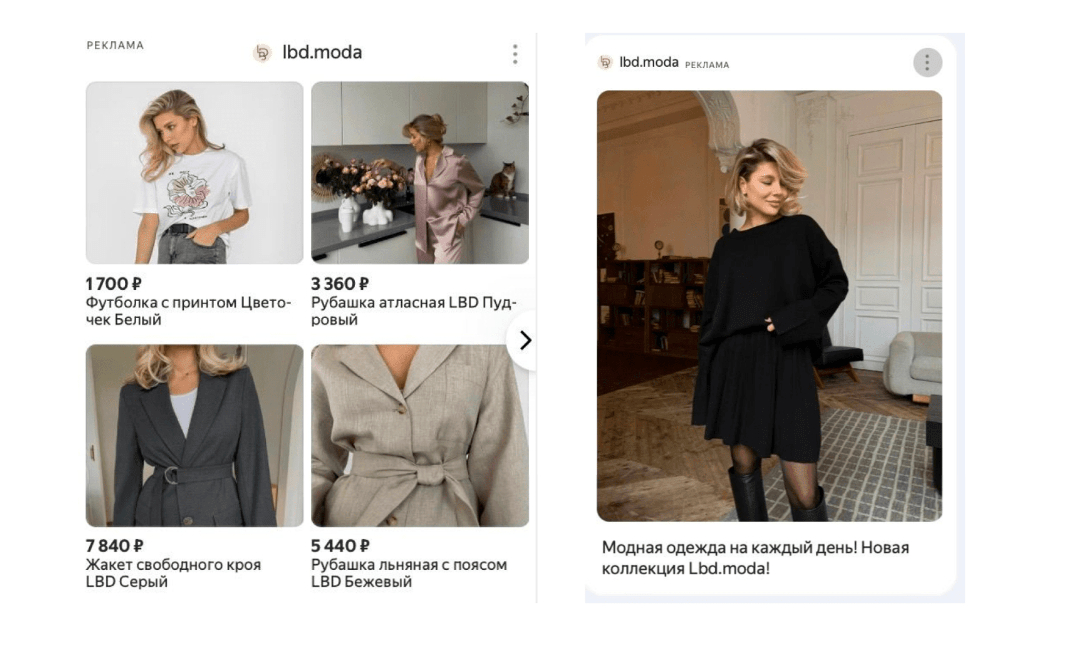Open the left ad's three-dot options menu
Viewport: 1092px width, 650px height.
pyautogui.click(x=515, y=54)
